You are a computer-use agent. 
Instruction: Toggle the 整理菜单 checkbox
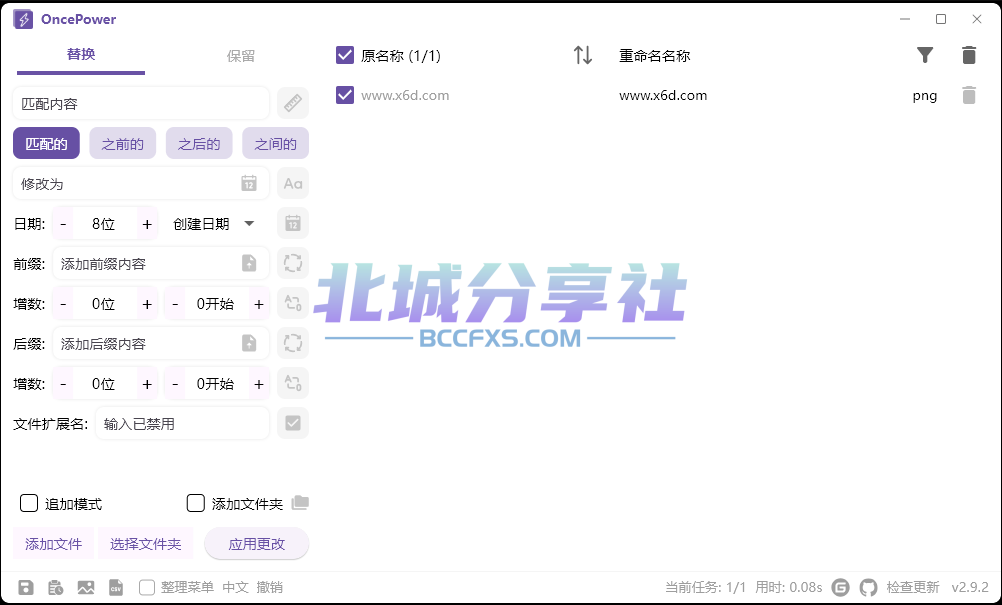(147, 587)
